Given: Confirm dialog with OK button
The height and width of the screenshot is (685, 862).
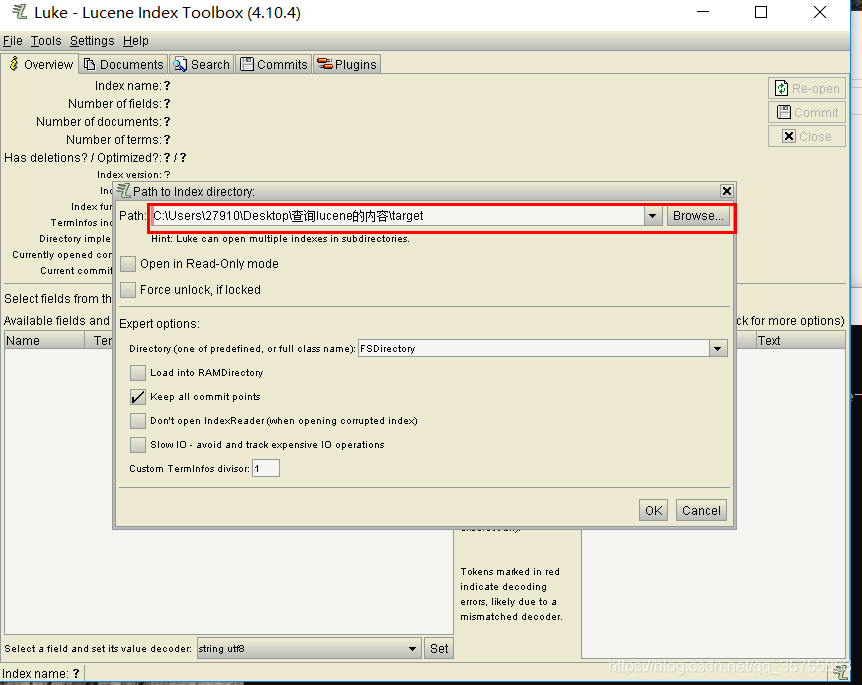Looking at the screenshot, I should 653,511.
